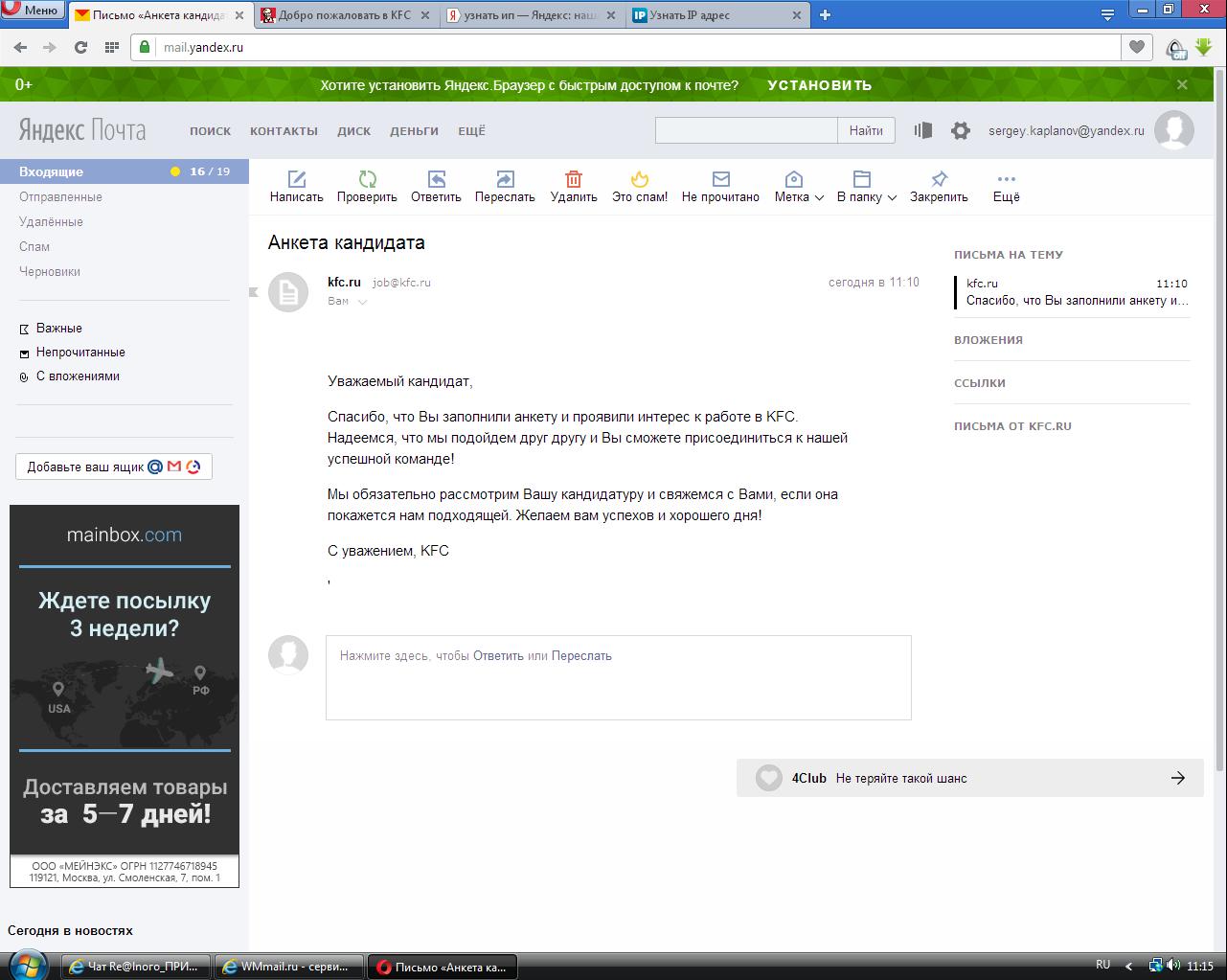Open the В папку folder dropdown

point(866,187)
